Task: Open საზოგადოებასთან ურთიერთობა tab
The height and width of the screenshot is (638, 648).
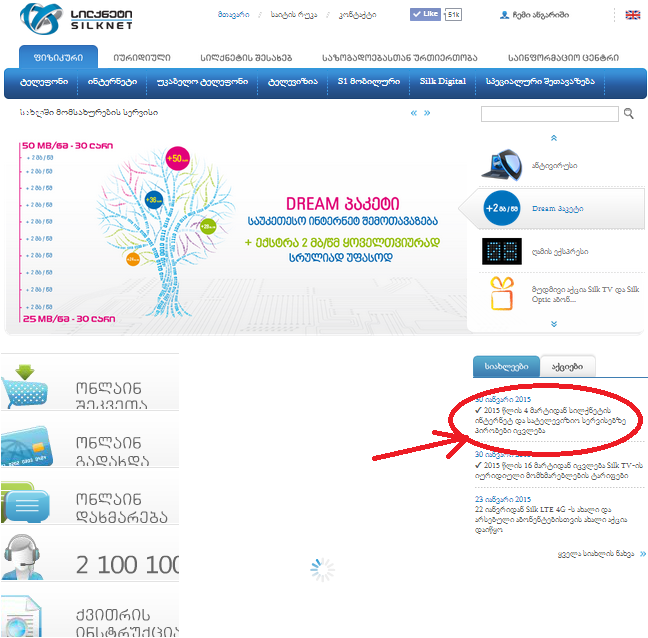Action: (x=400, y=58)
